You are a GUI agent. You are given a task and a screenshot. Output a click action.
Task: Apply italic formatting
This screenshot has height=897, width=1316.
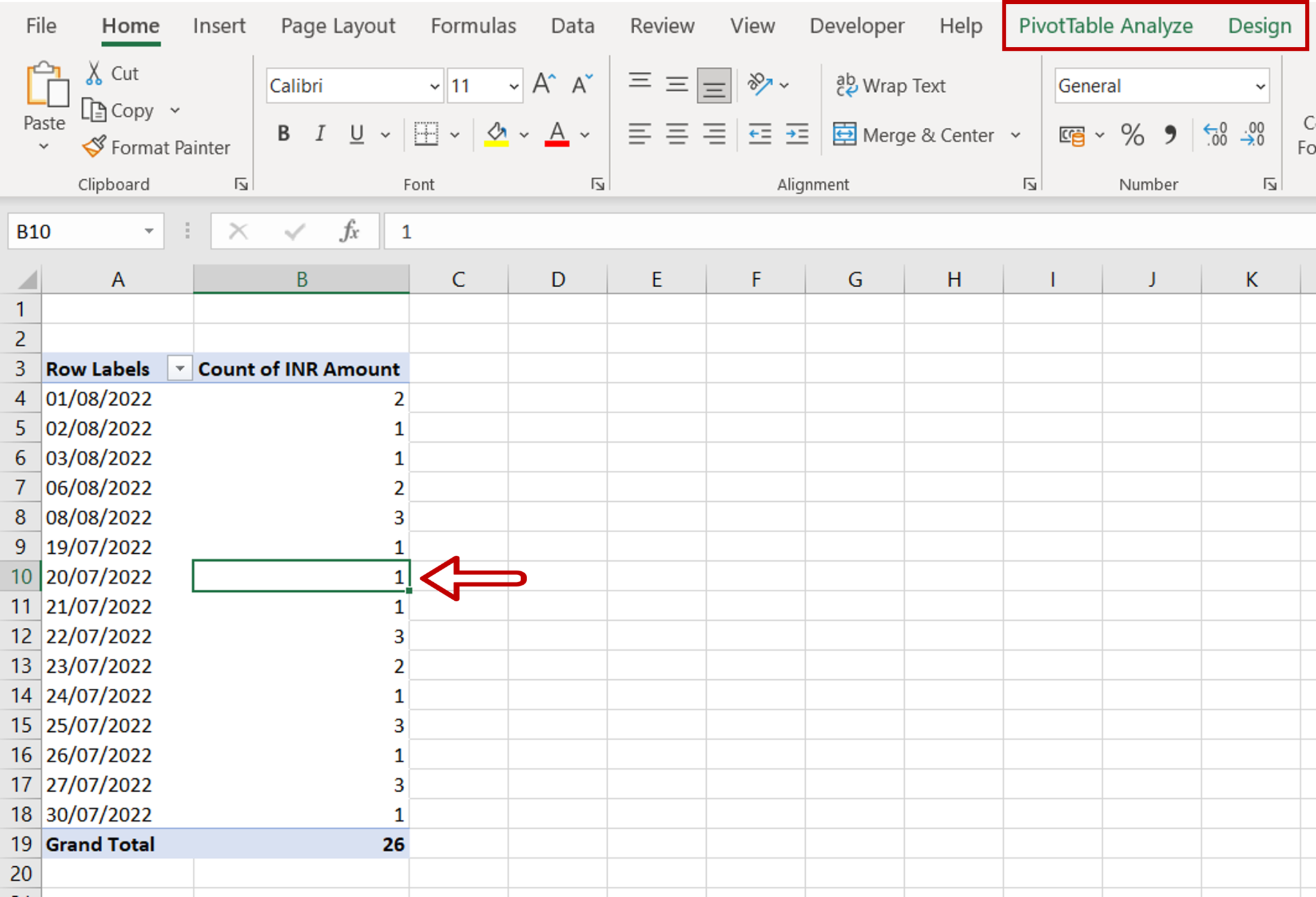click(x=319, y=134)
